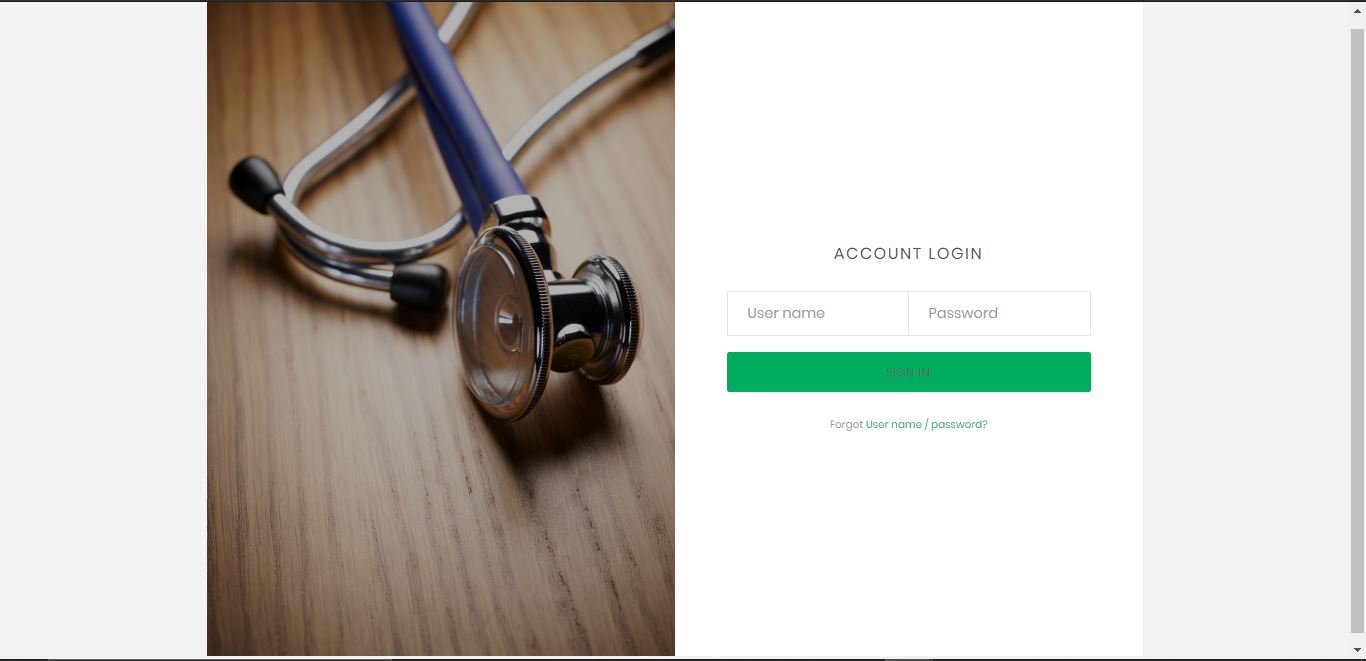Click 'password?' text in the forgot link
Screen dimensions: 1366x661
959,424
